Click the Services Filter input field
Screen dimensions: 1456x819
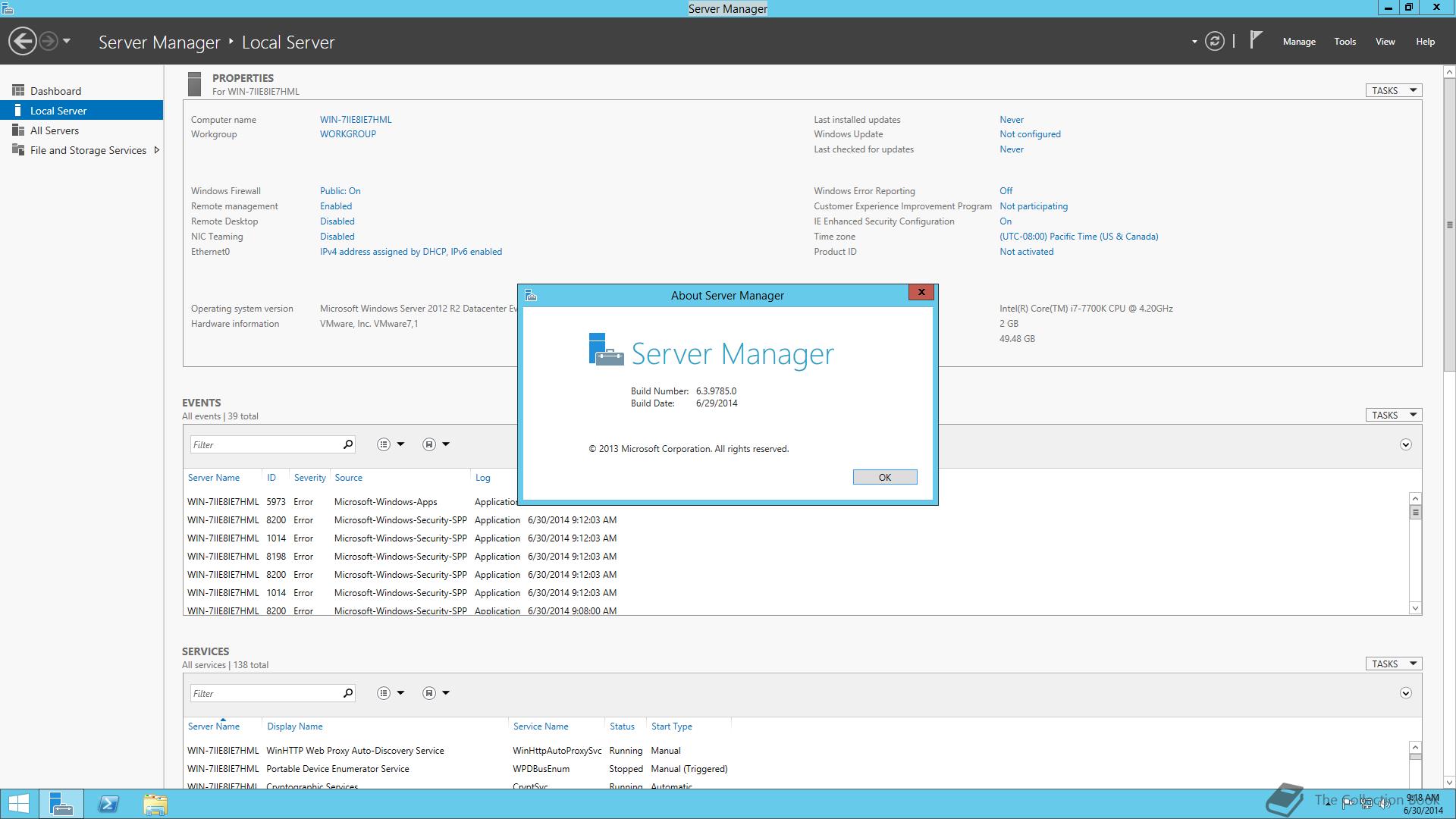[x=265, y=693]
